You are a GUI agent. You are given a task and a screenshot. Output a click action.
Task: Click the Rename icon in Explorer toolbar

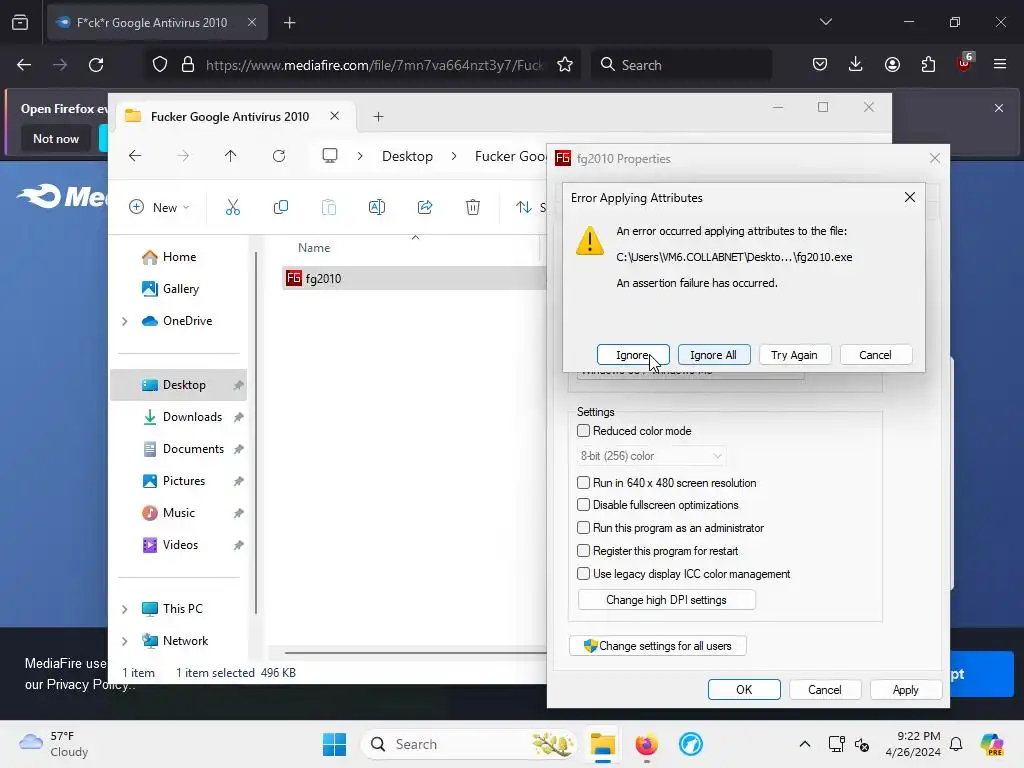click(x=377, y=207)
